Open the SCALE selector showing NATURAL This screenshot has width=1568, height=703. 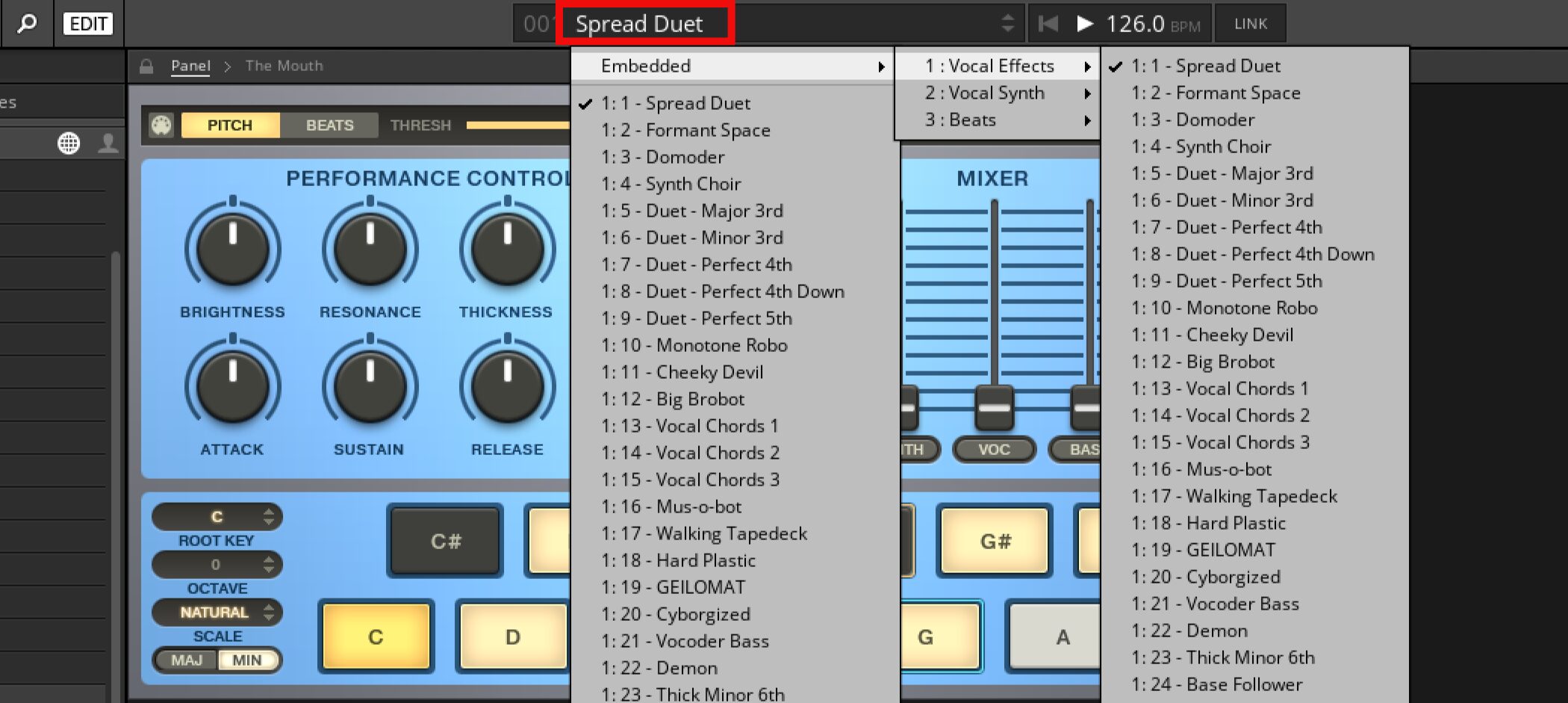[x=217, y=612]
